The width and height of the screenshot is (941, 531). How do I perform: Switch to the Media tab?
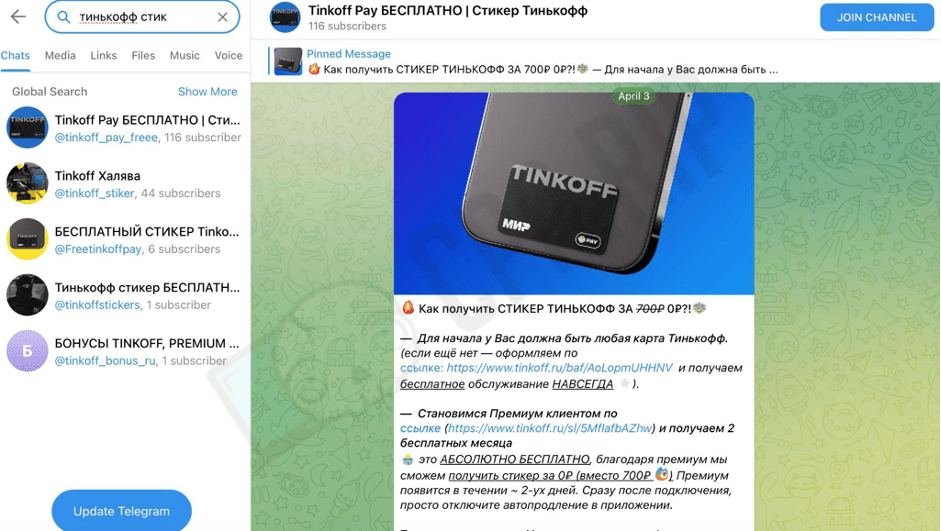click(x=60, y=55)
